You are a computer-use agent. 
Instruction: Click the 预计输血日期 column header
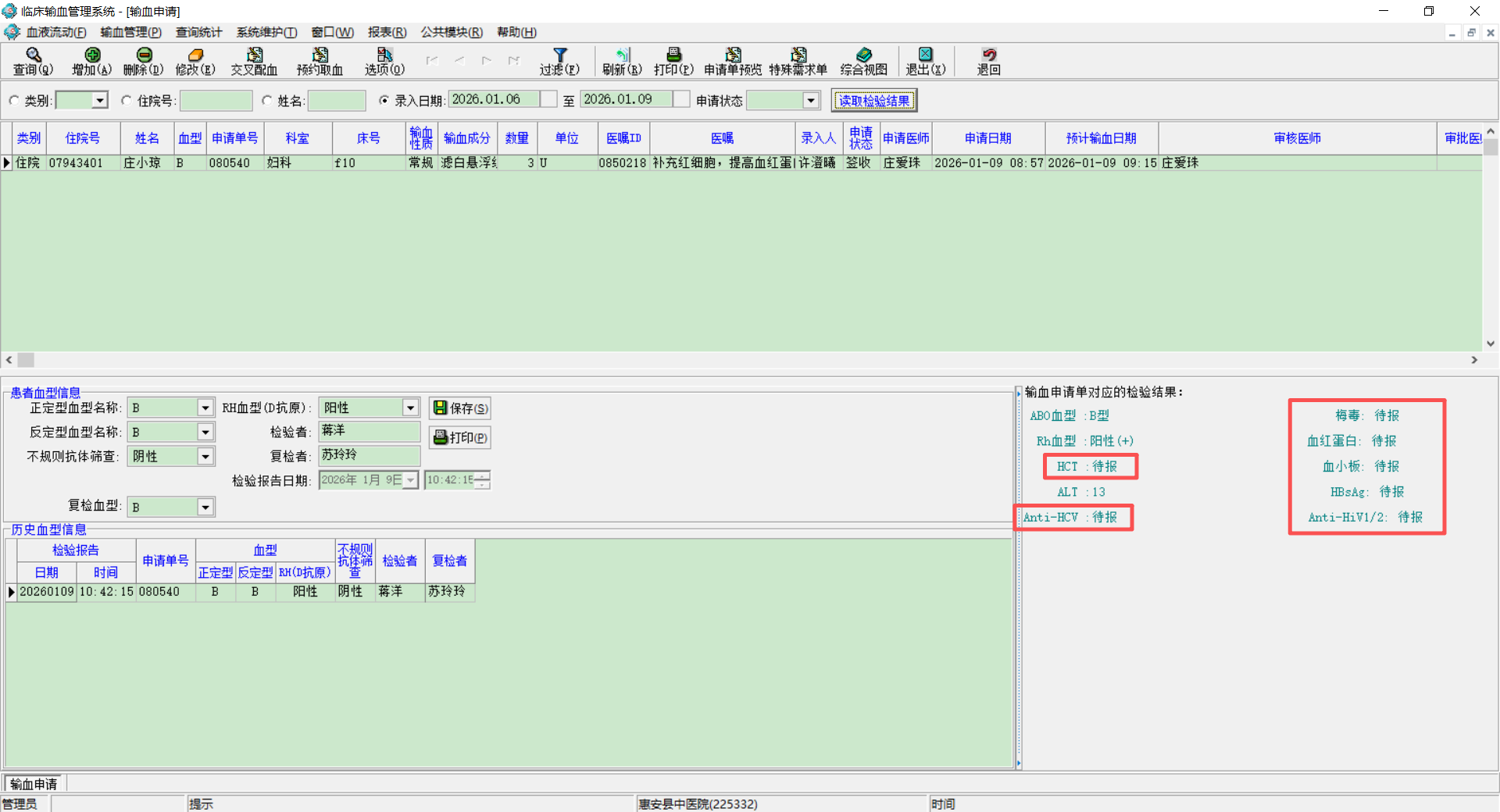(x=1102, y=138)
